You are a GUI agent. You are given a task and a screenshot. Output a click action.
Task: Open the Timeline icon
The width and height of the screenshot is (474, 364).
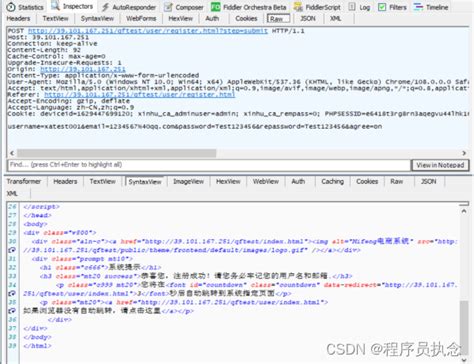click(418, 7)
